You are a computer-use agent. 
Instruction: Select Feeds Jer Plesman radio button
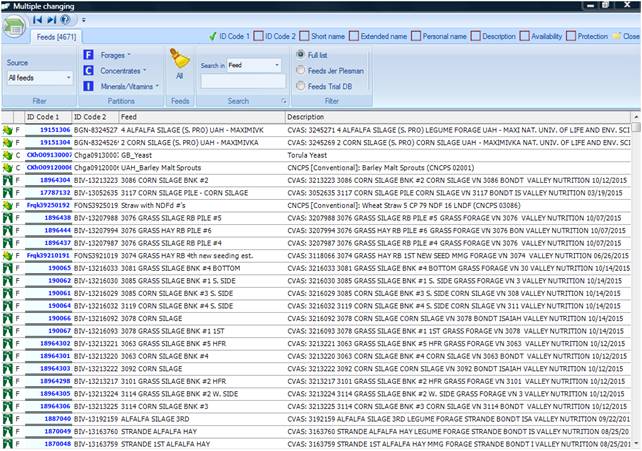coord(301,70)
